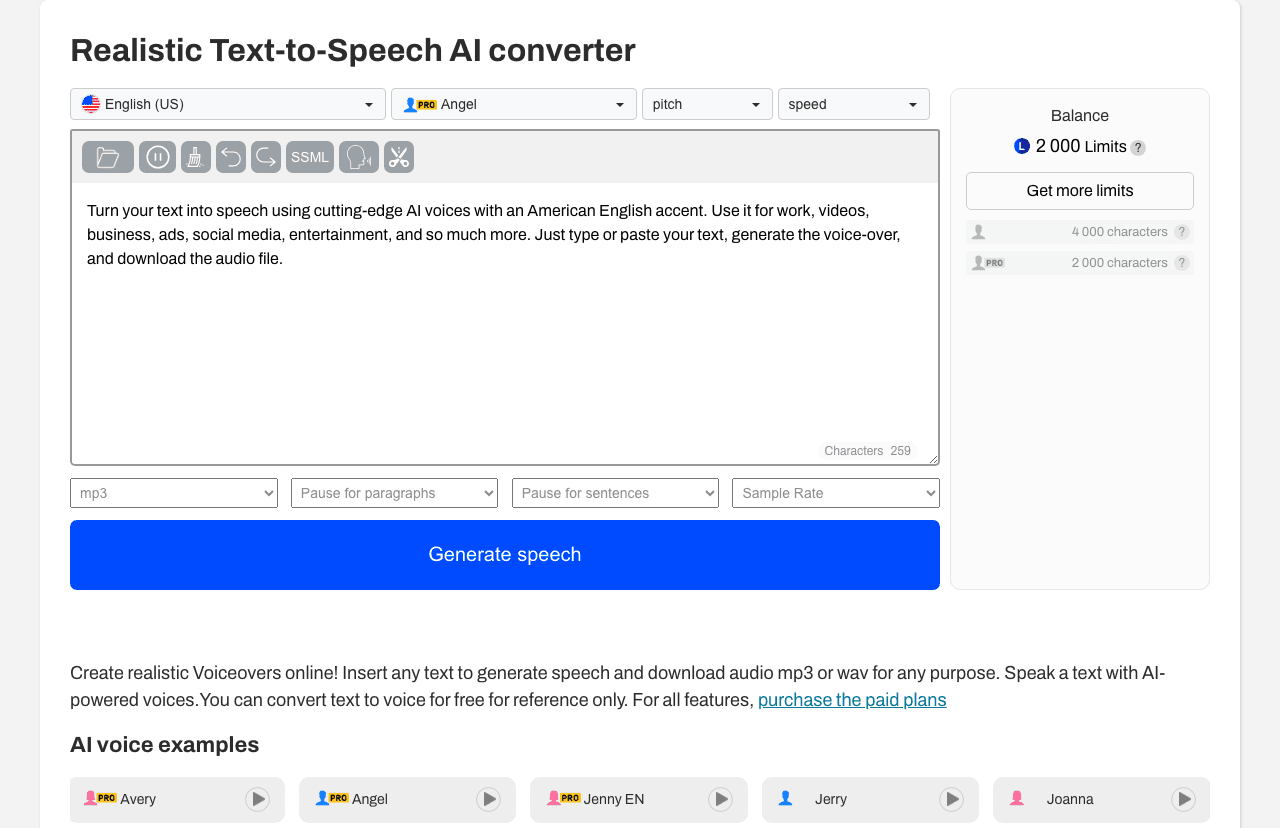Play the Jerry voice sample
Screen dimensions: 1280x828
click(951, 799)
